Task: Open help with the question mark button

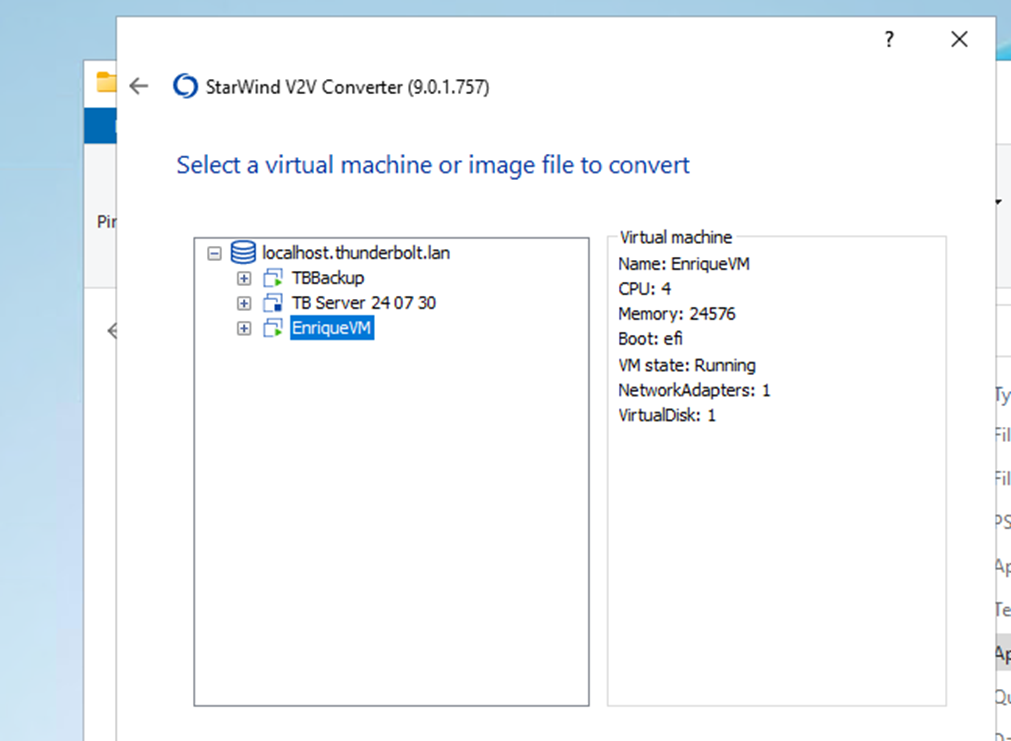Action: point(888,40)
